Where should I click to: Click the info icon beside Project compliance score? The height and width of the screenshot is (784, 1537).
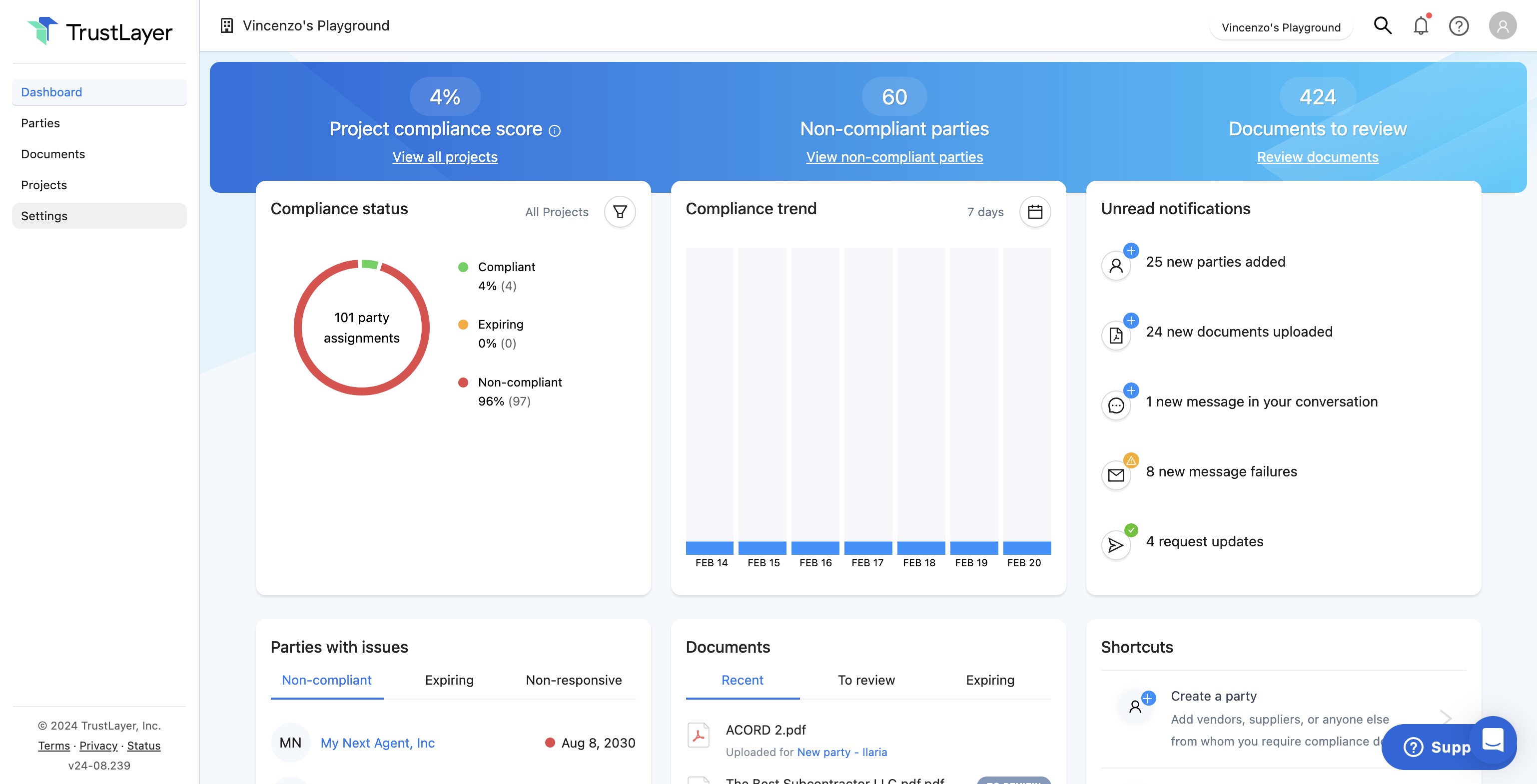tap(554, 130)
